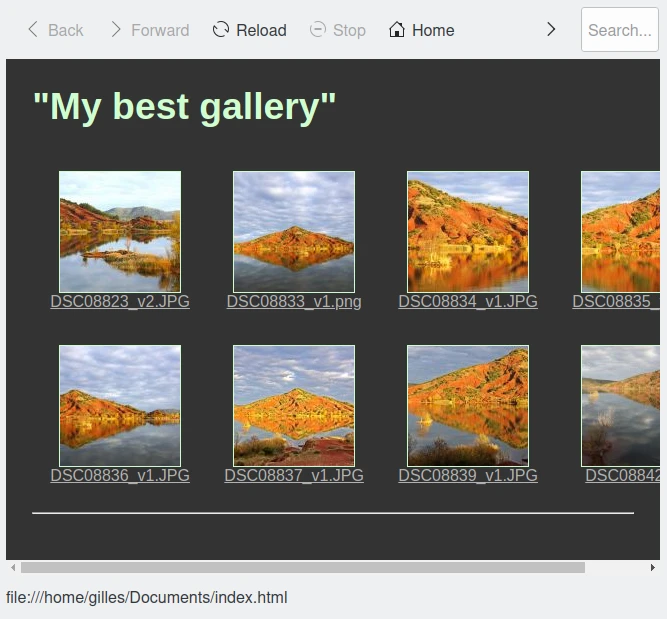View thumbnail above DSC08839_v1.JPG

coord(468,406)
